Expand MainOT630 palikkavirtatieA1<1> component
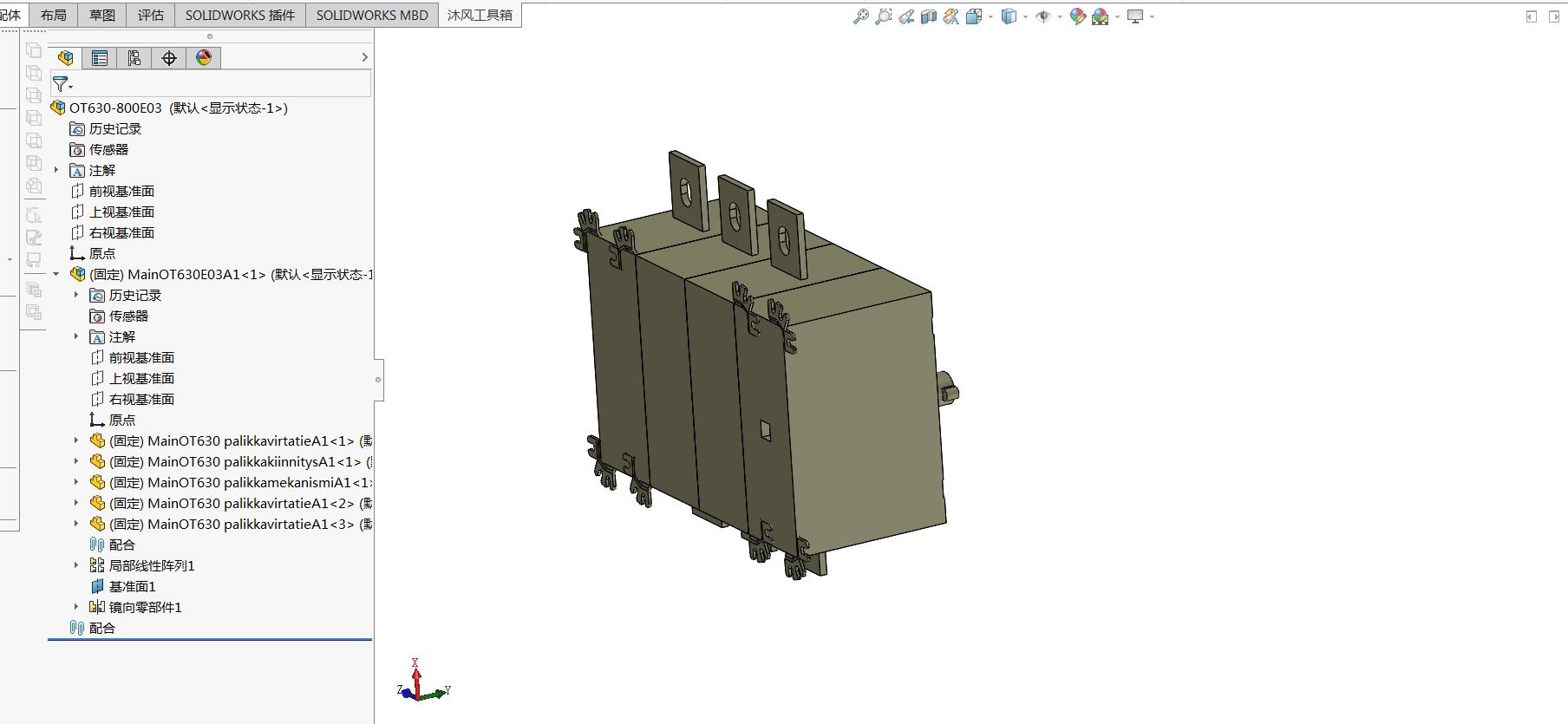This screenshot has width=1568, height=724. tap(76, 440)
